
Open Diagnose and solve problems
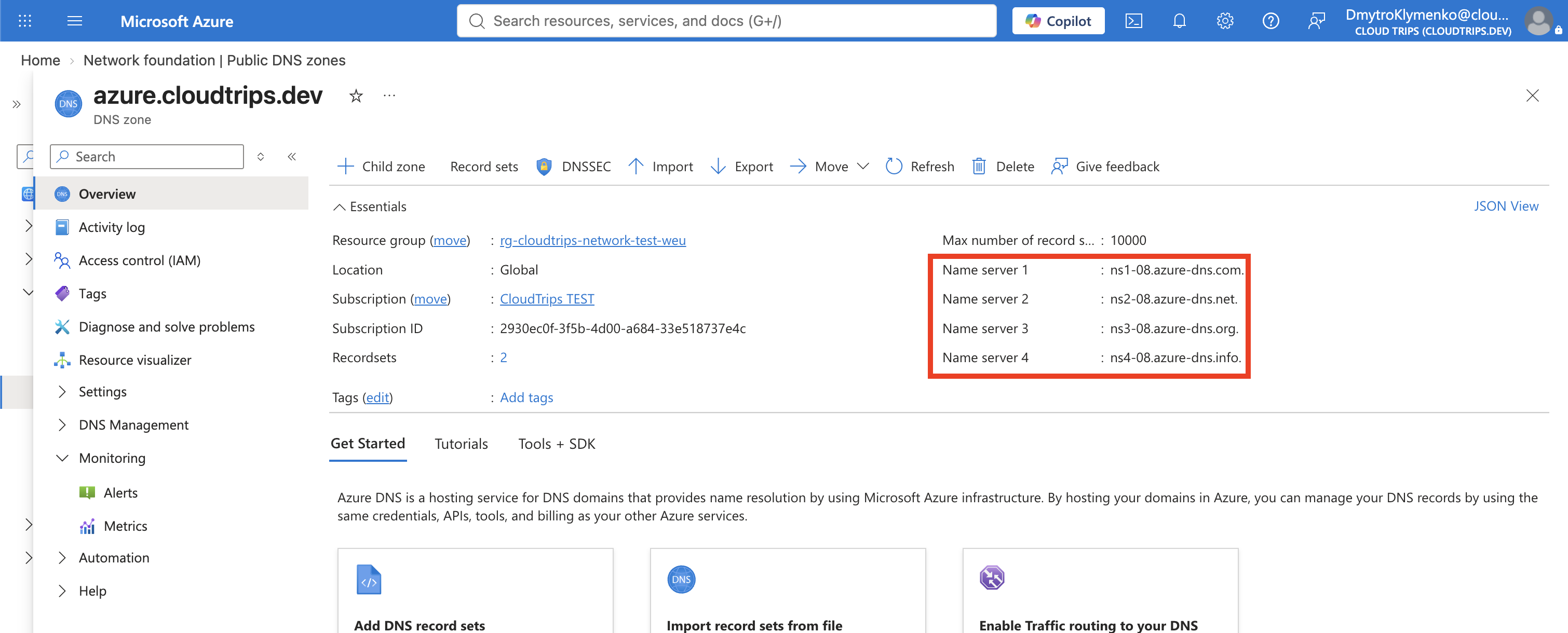pos(166,326)
